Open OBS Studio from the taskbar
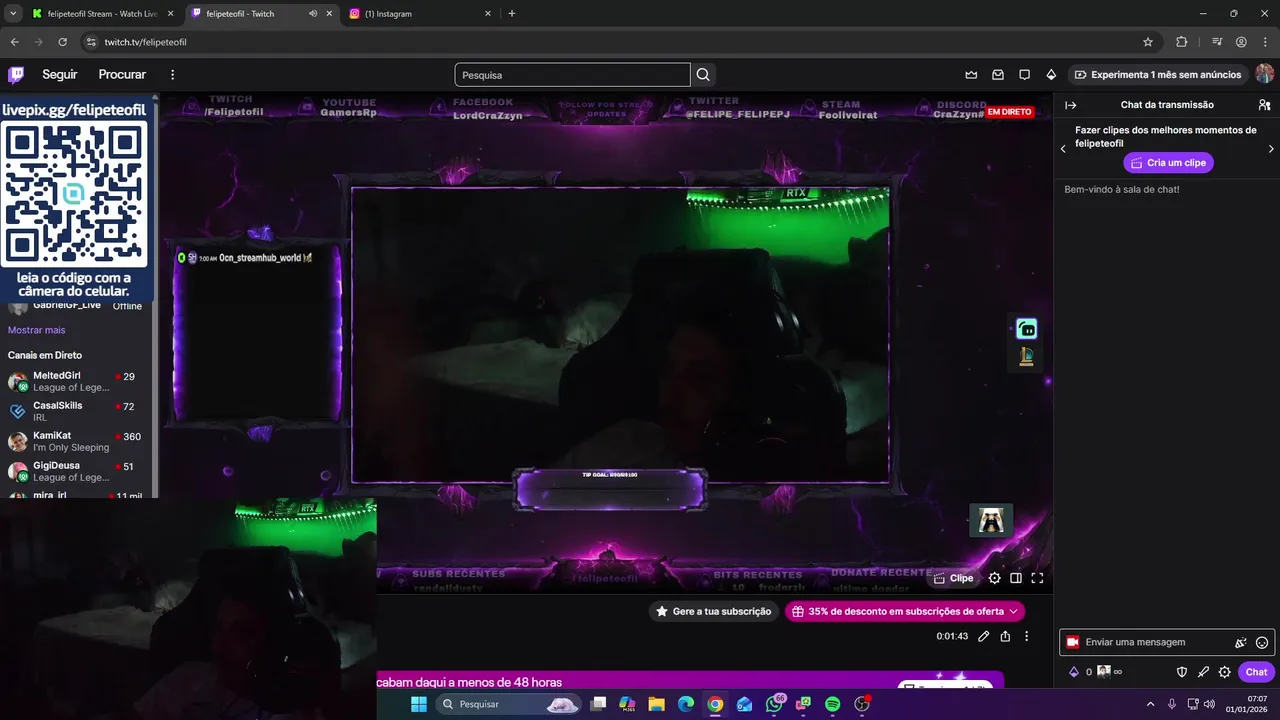 (863, 704)
